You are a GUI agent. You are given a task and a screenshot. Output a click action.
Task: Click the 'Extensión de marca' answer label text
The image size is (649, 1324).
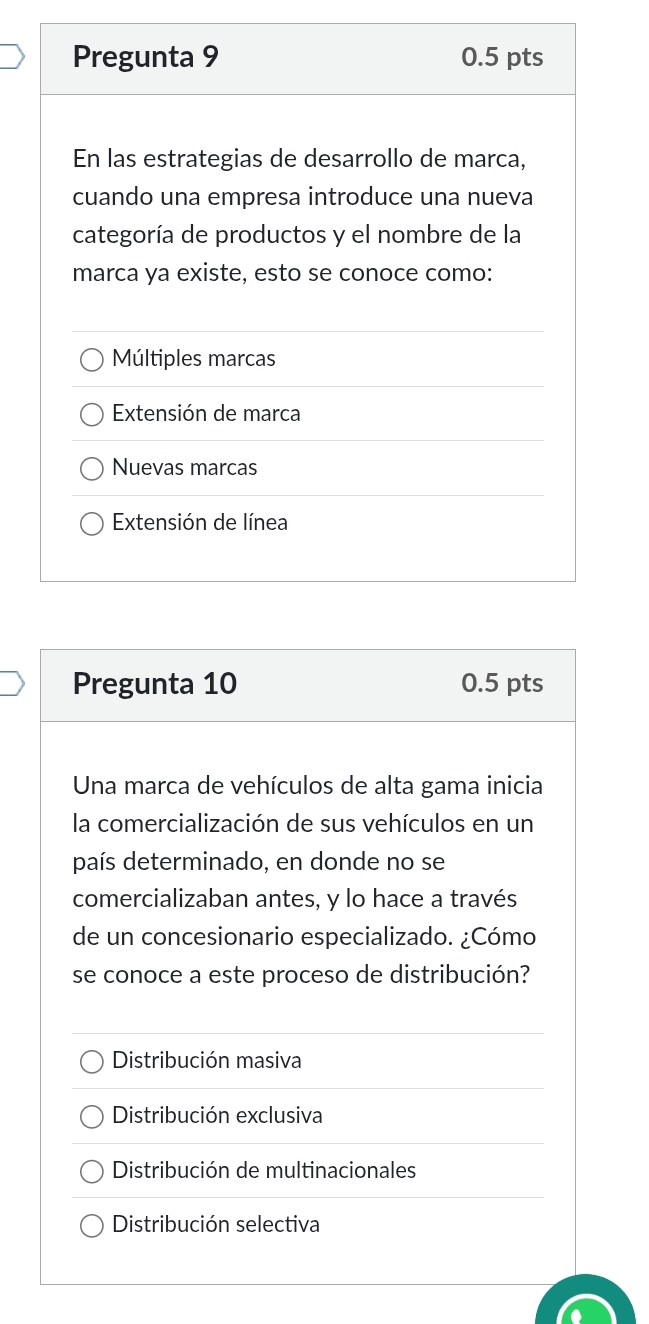[x=206, y=414]
